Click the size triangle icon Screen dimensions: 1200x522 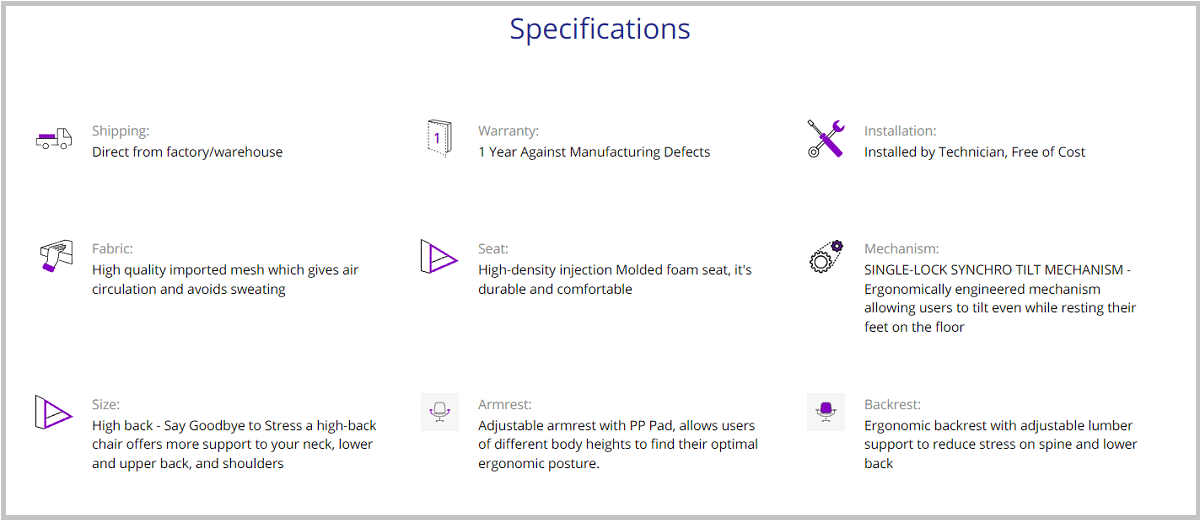point(54,413)
